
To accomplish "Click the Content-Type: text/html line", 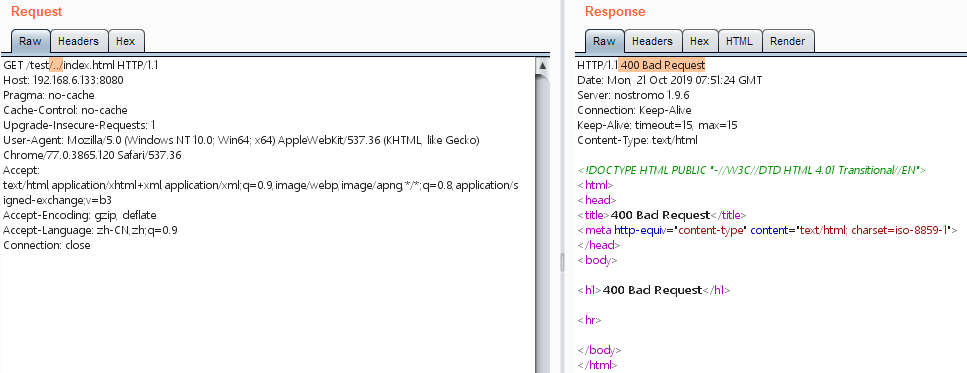I will pos(637,141).
